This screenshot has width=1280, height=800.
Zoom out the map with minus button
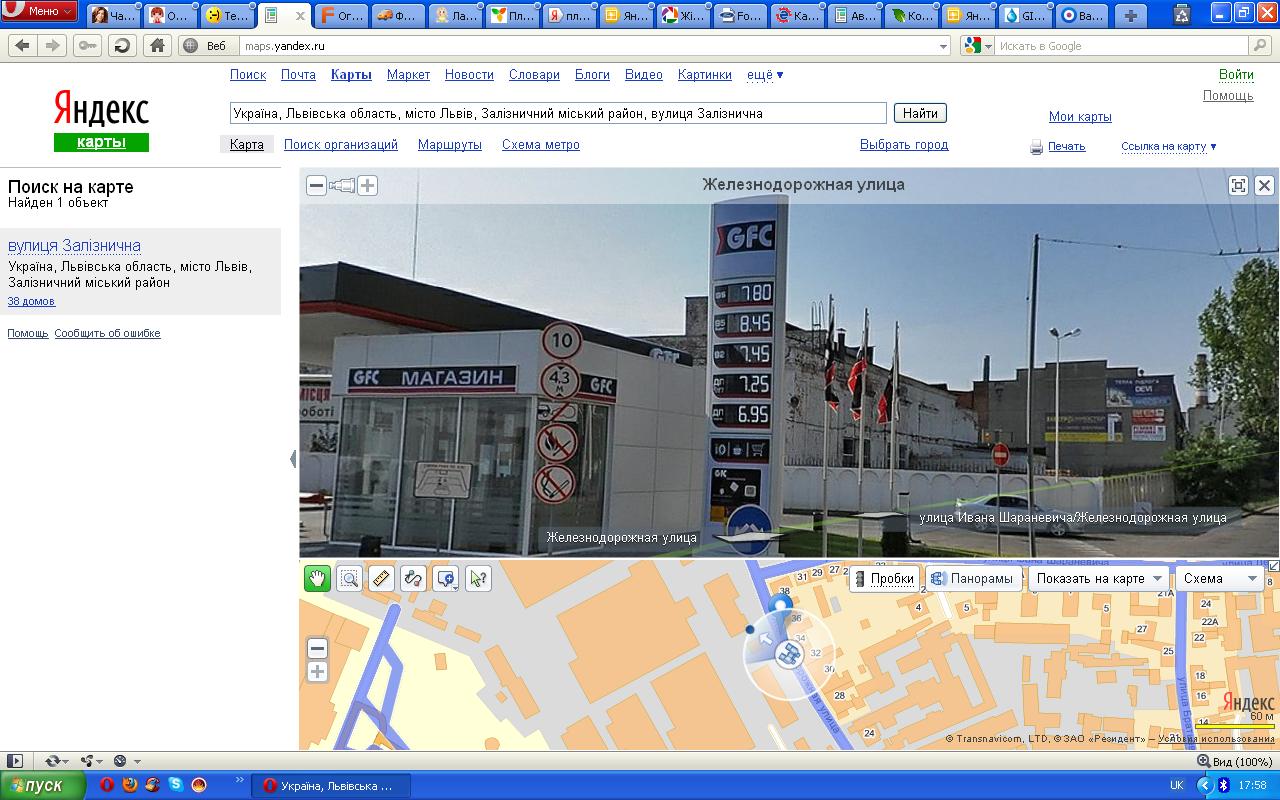317,648
